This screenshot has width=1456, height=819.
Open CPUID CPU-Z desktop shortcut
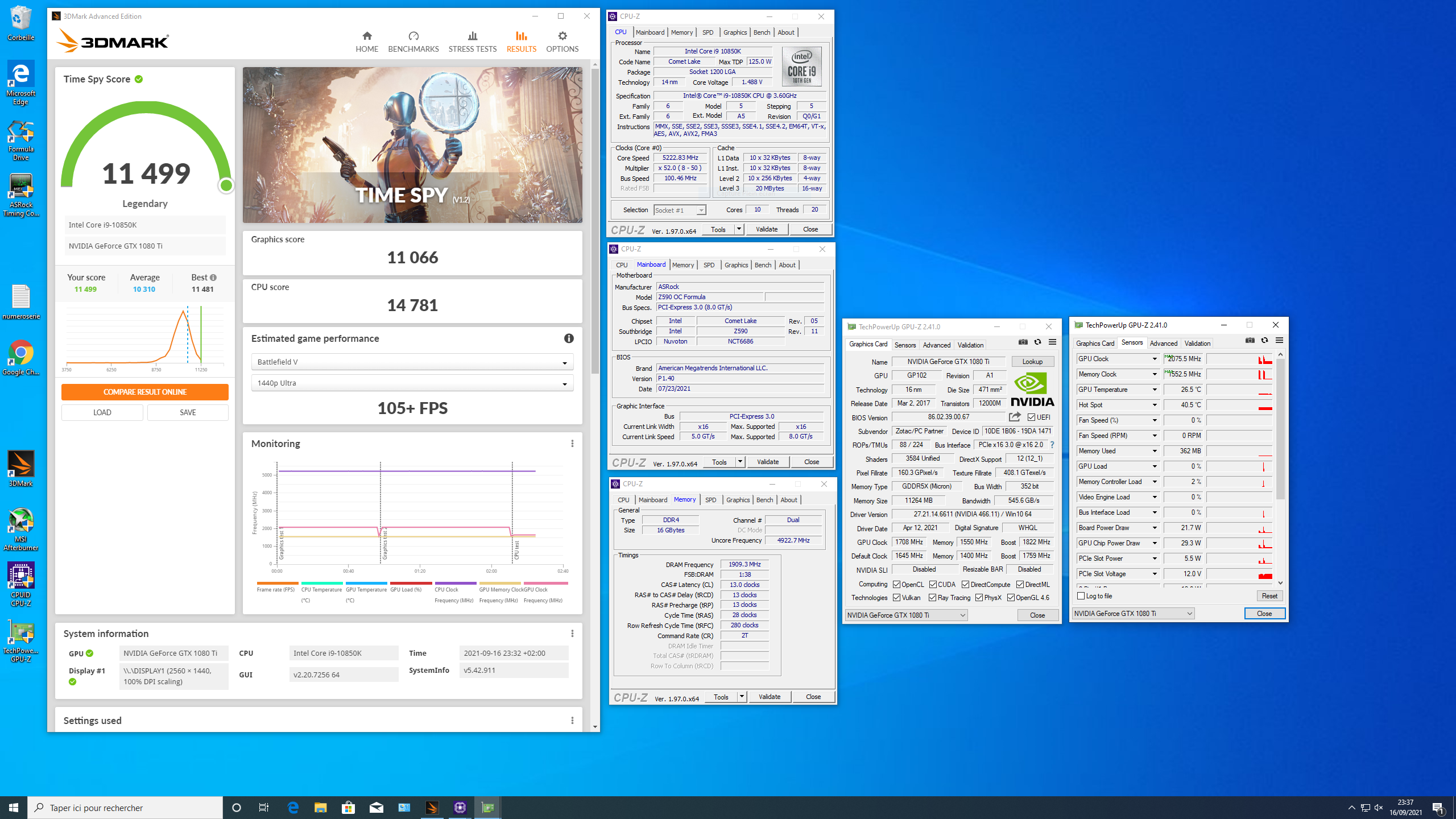tap(21, 585)
